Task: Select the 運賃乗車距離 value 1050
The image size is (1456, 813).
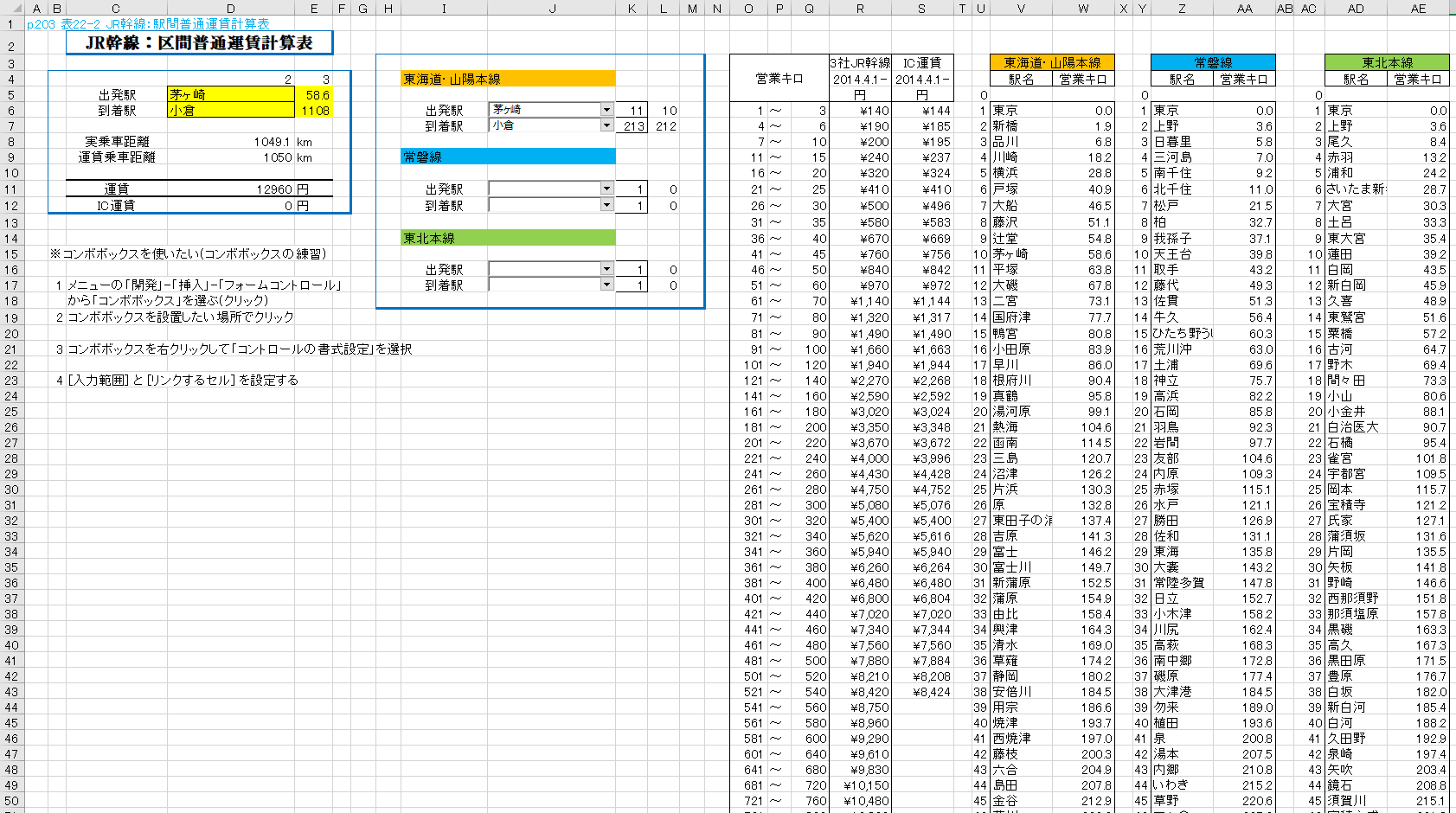Action: click(278, 157)
